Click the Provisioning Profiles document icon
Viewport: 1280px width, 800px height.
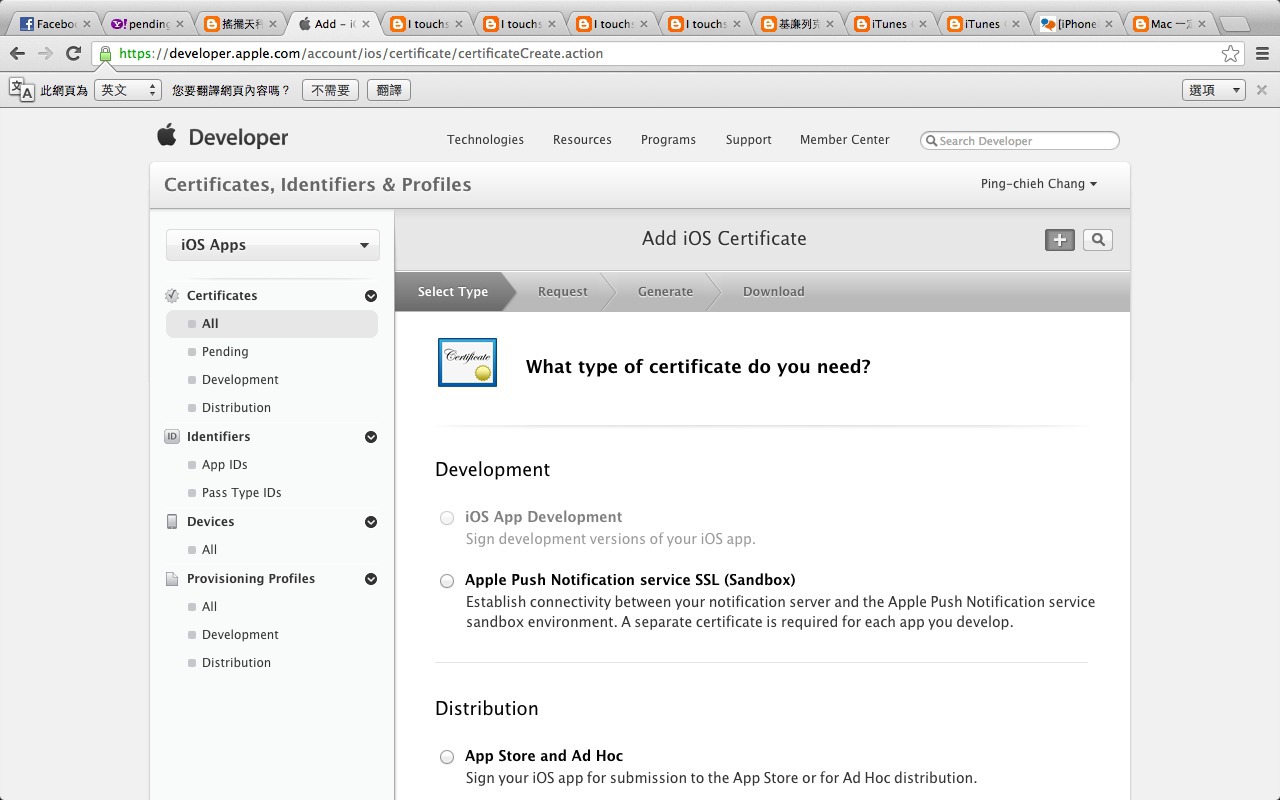(172, 579)
